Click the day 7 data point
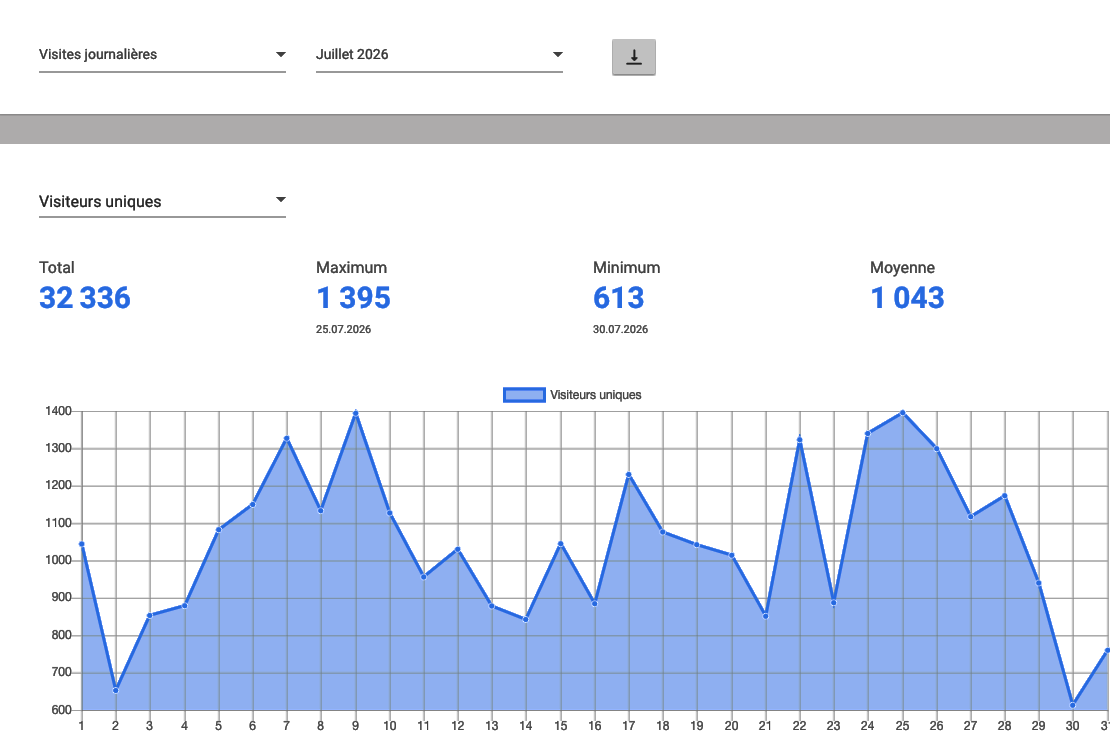Screen dimensions: 1110x755 [x=287, y=439]
